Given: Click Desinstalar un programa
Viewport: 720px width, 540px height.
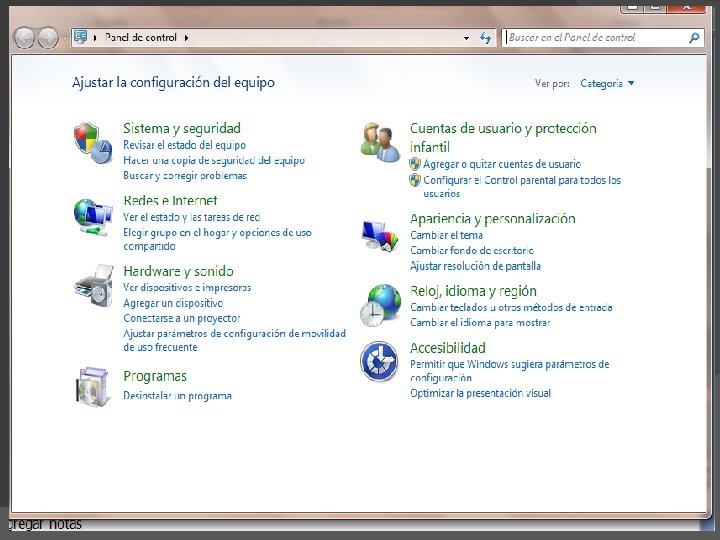Looking at the screenshot, I should pyautogui.click(x=177, y=395).
